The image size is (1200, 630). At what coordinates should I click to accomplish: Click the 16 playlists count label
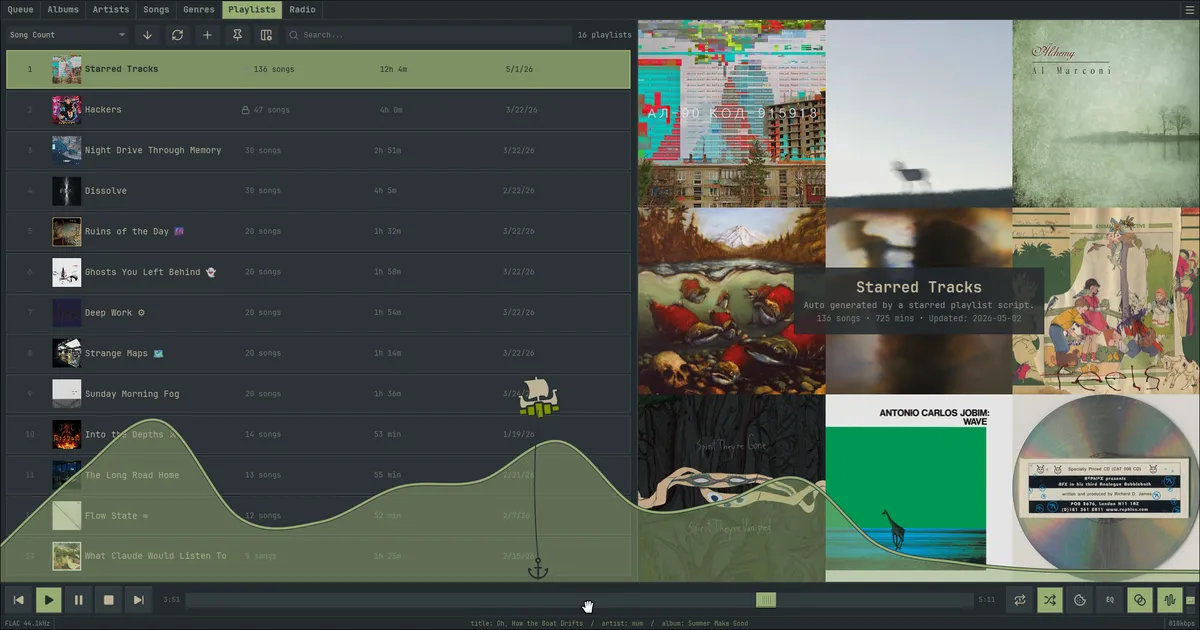tap(604, 35)
